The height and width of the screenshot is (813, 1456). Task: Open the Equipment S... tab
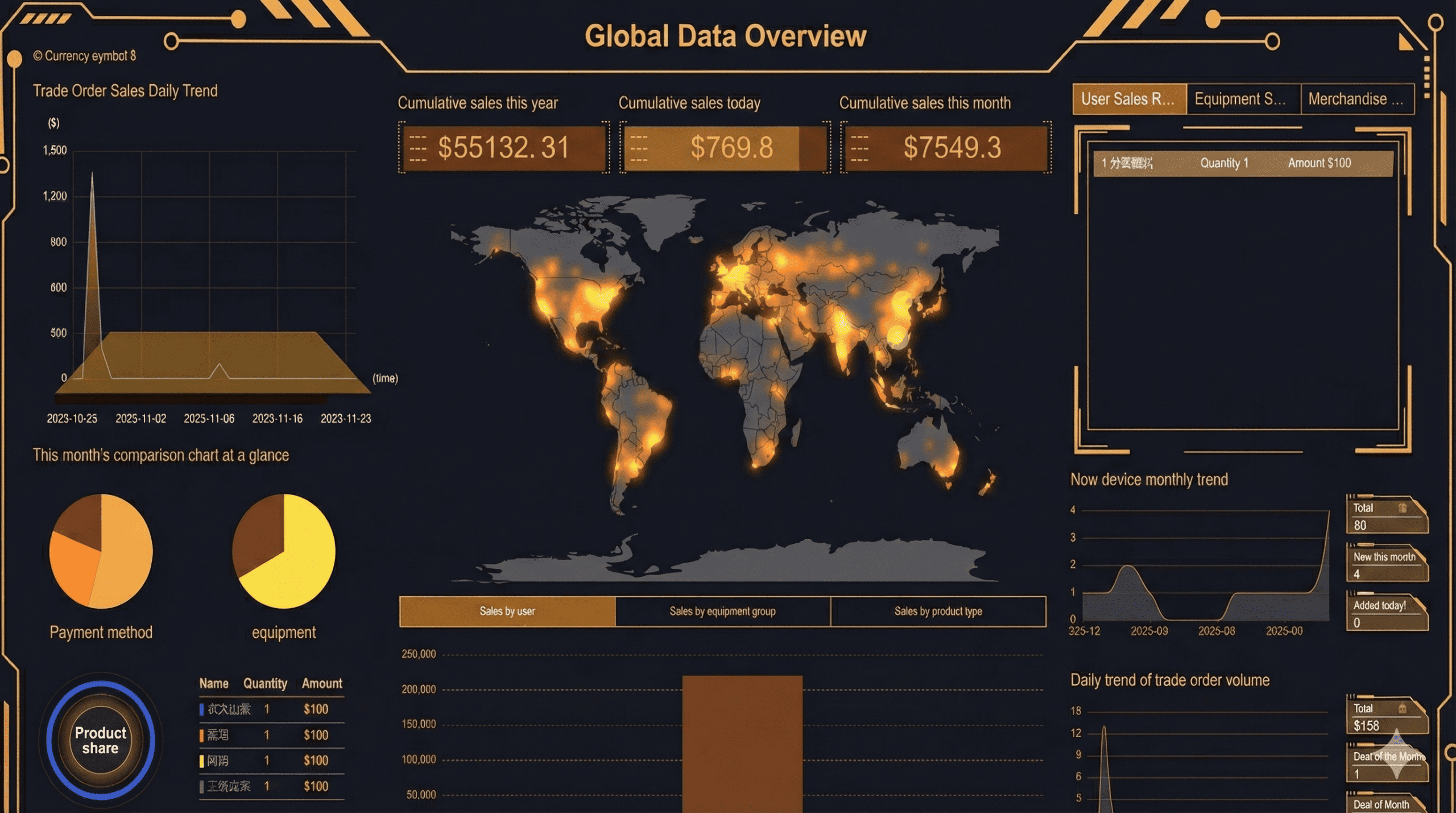coord(1243,99)
